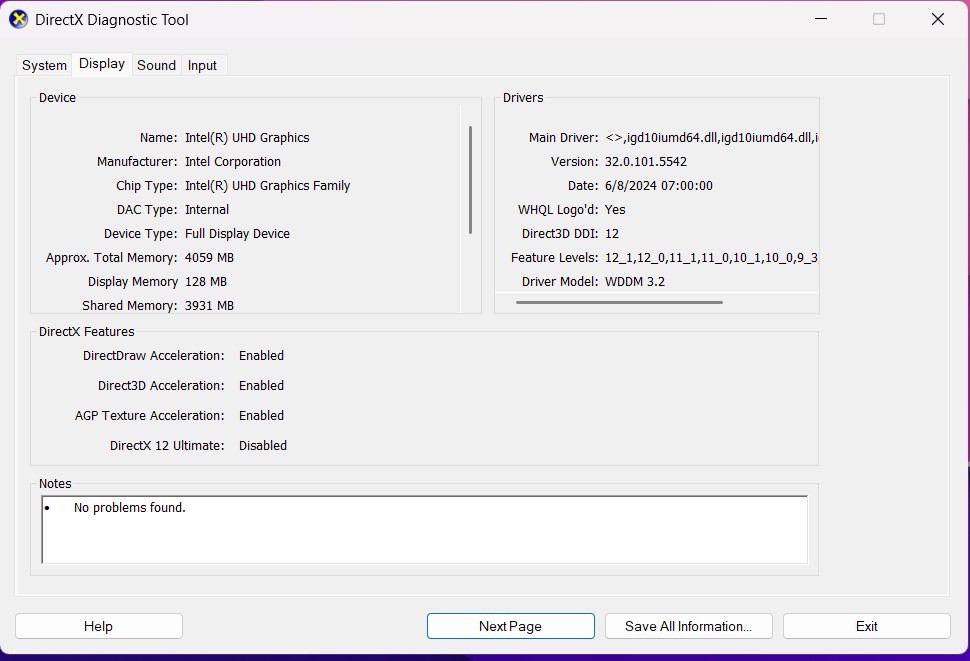Click Save All Information button

(688, 626)
